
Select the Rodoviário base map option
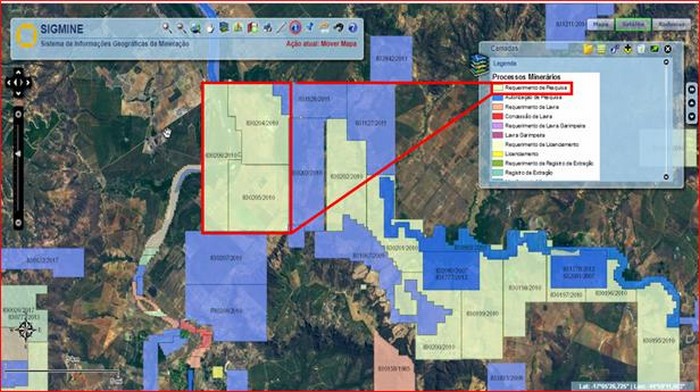point(671,25)
